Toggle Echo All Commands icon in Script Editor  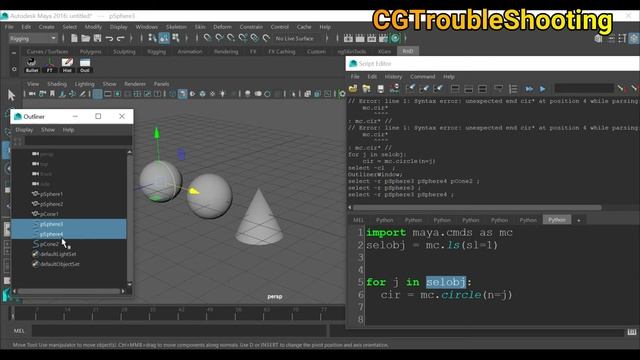coord(499,89)
